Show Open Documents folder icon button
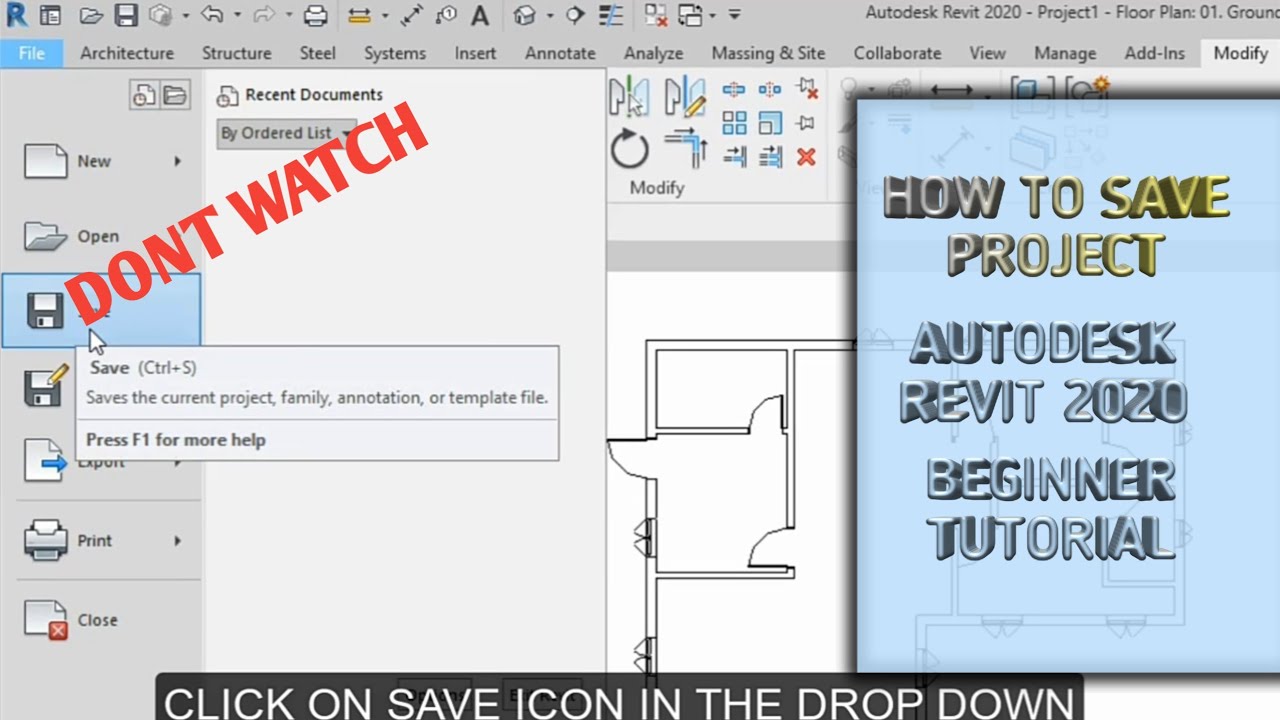The width and height of the screenshot is (1280, 720). click(174, 95)
